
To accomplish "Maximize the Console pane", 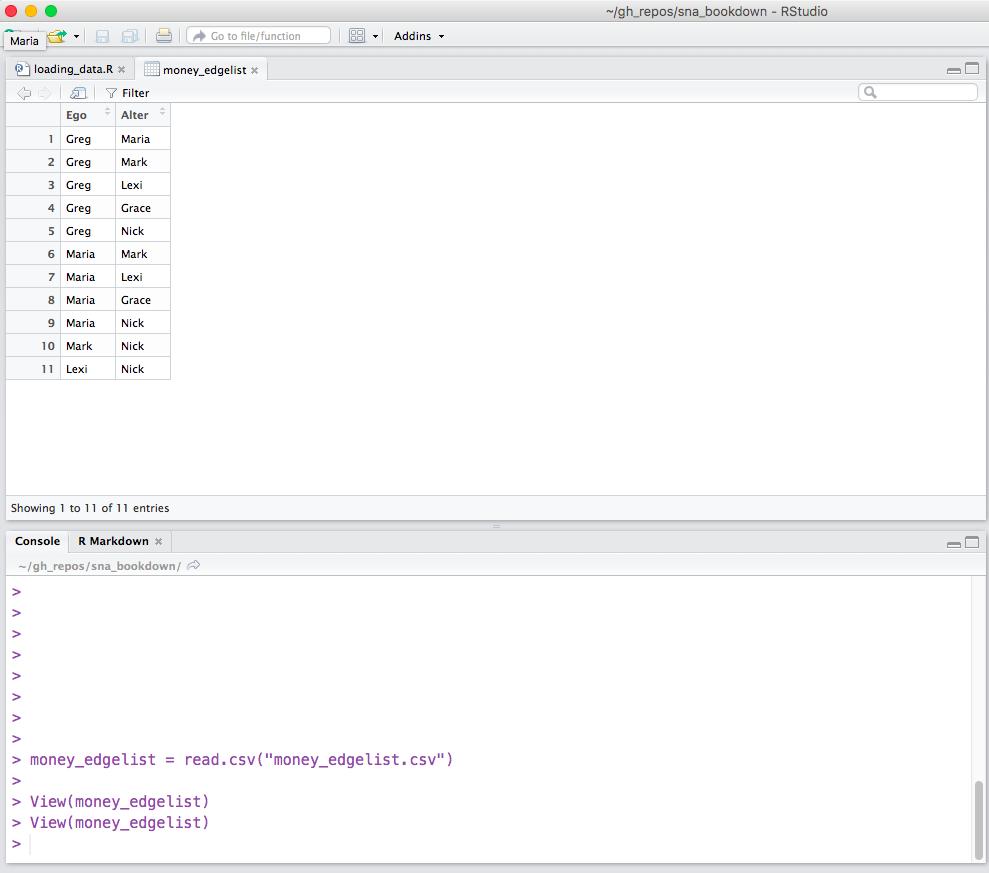I will [971, 542].
